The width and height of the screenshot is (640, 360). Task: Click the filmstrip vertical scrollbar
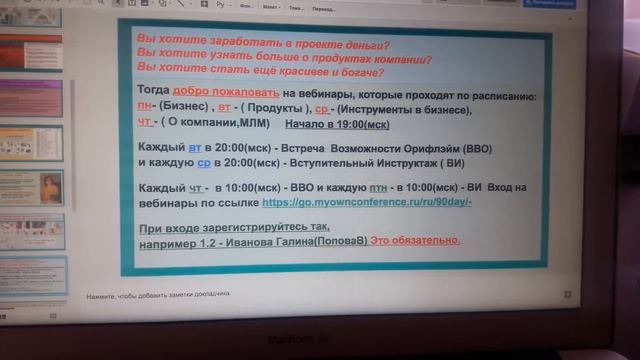73,145
